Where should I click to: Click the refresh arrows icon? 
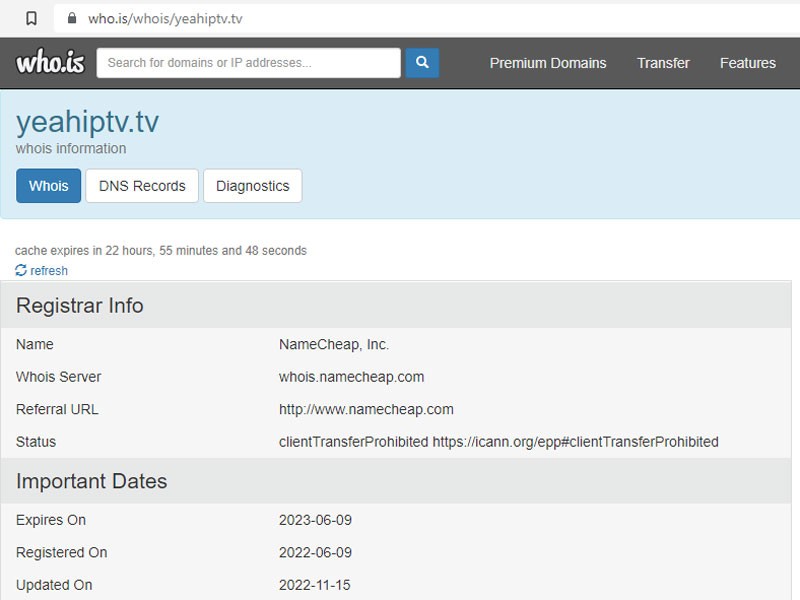pyautogui.click(x=21, y=270)
